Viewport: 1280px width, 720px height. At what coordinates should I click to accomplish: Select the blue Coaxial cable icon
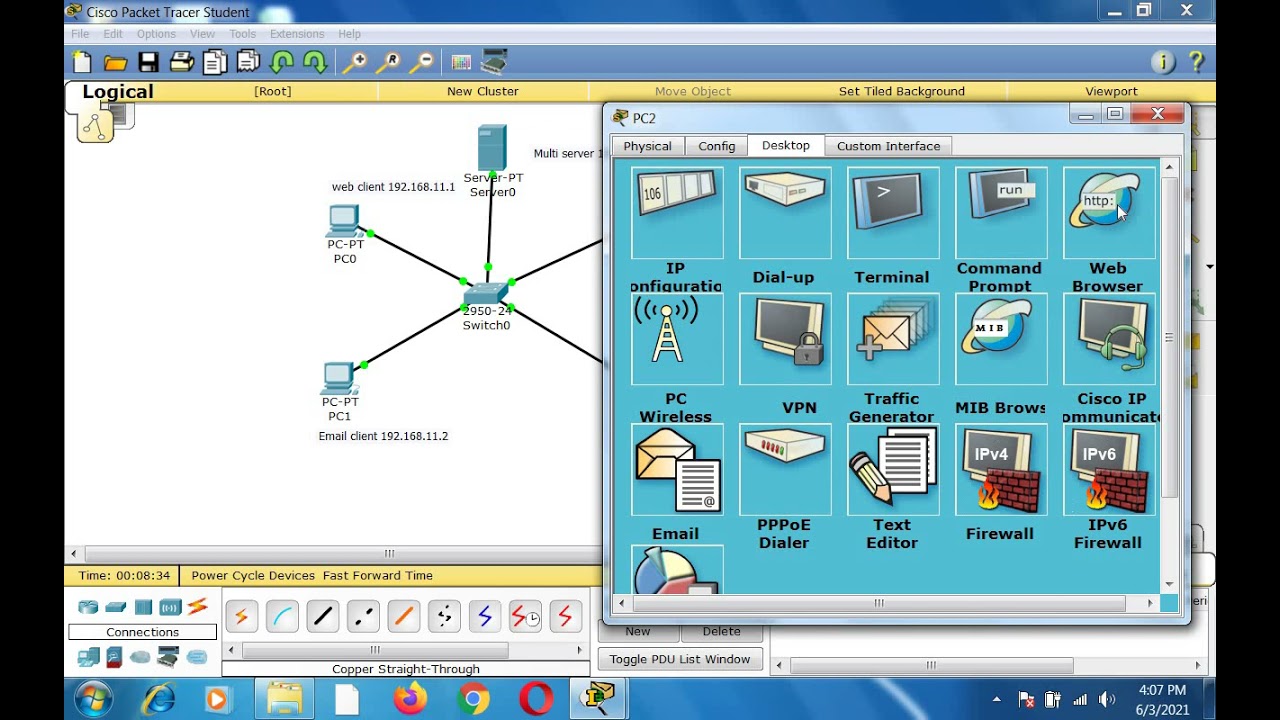coord(485,617)
